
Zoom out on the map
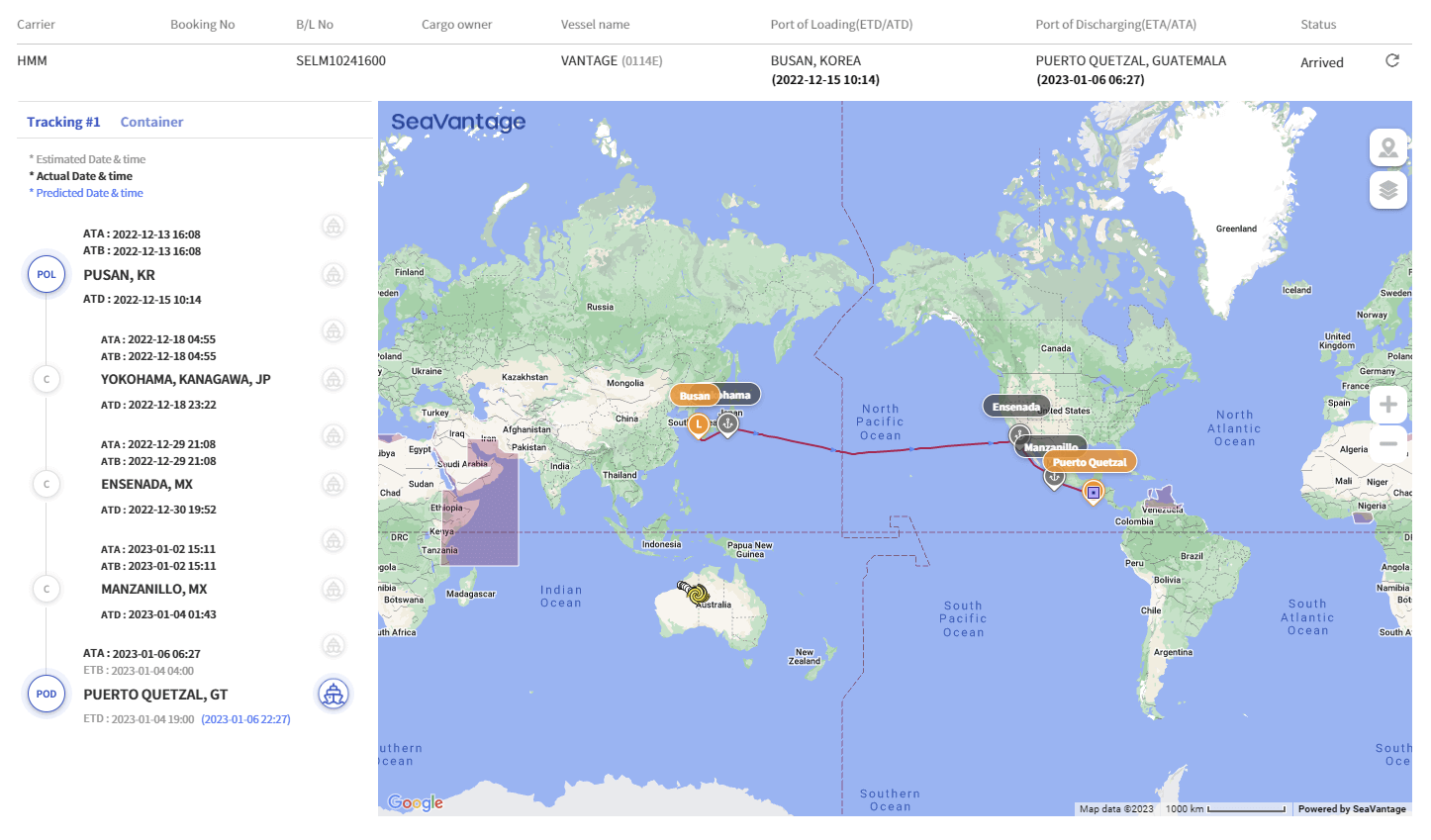click(x=1387, y=443)
